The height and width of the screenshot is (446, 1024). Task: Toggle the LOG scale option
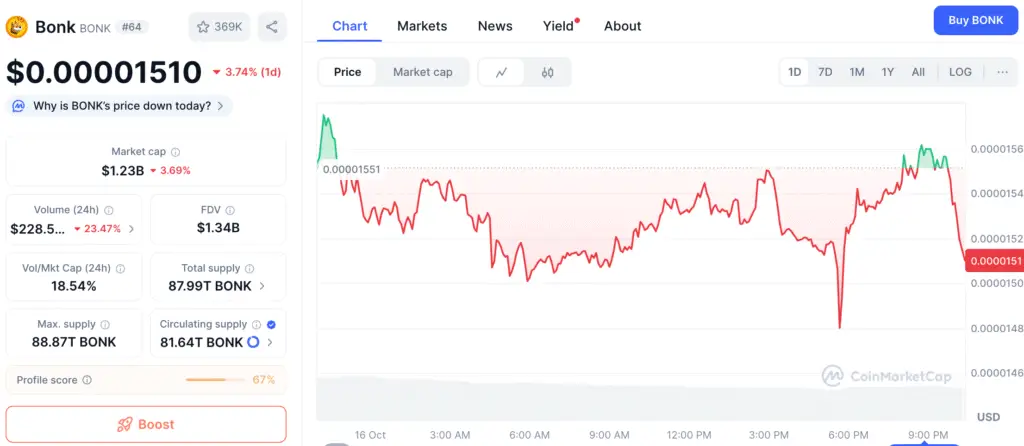click(x=960, y=72)
